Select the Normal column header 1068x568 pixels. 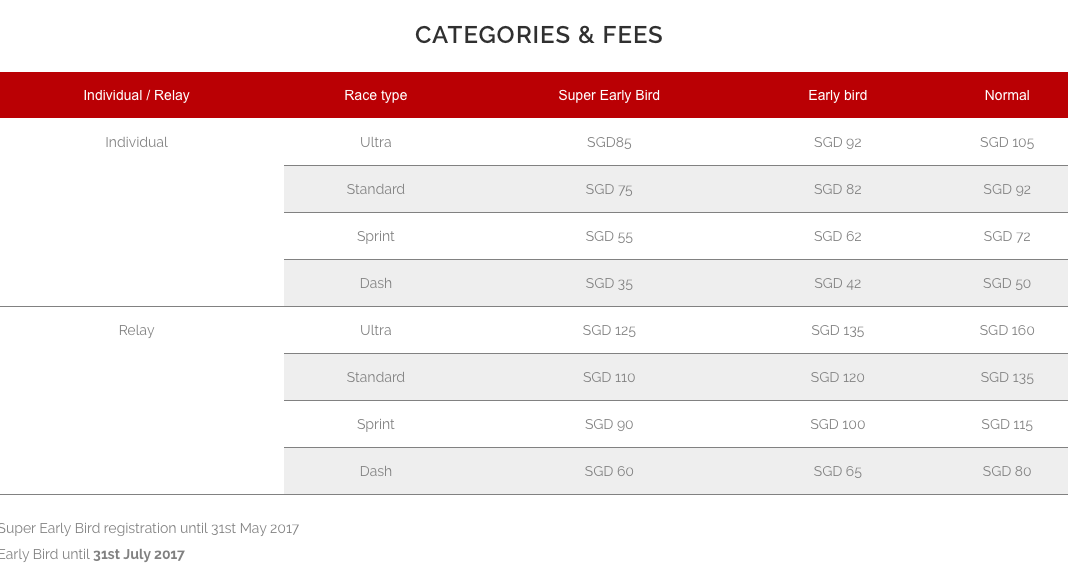(x=1007, y=95)
